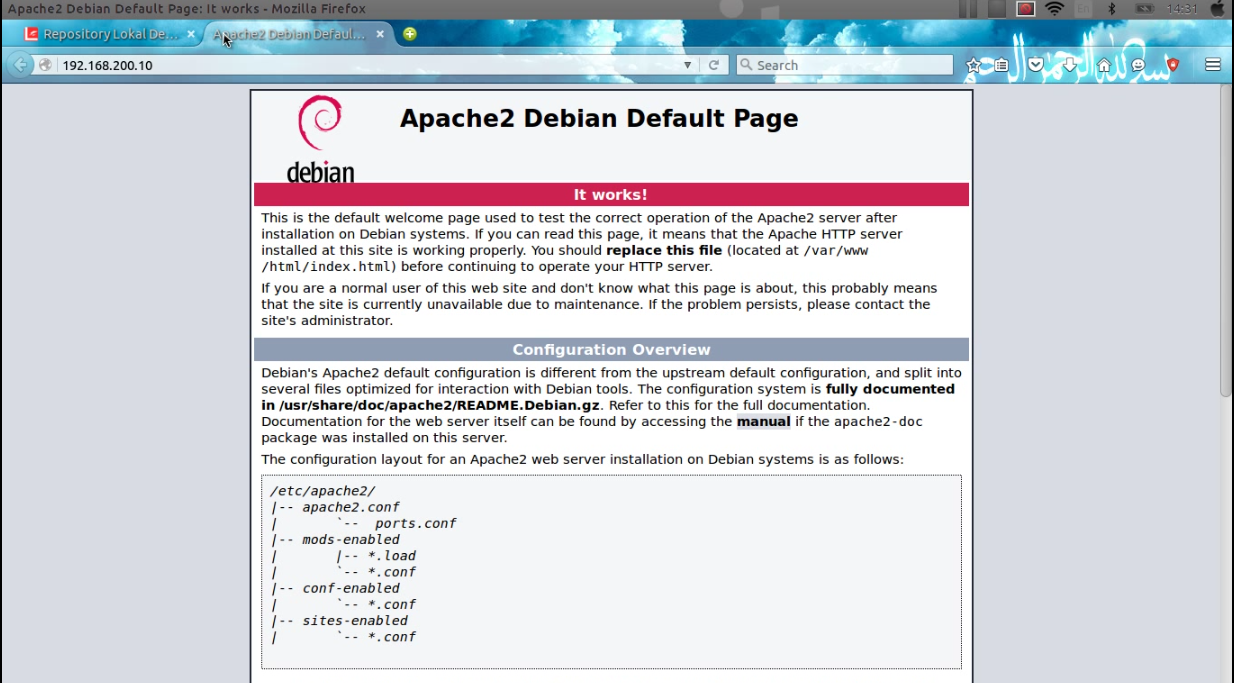Close the Apache2 Debian Default tab
Screen dimensions: 1234x683
coord(380,34)
